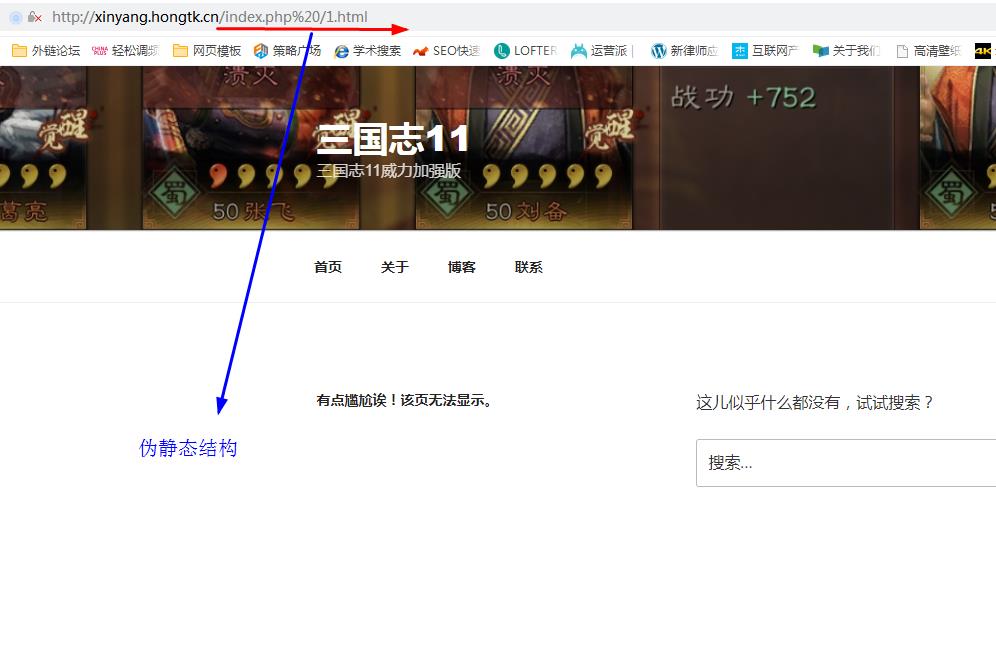This screenshot has width=996, height=669.
Task: Click the 搜索 search input field
Action: (x=846, y=463)
